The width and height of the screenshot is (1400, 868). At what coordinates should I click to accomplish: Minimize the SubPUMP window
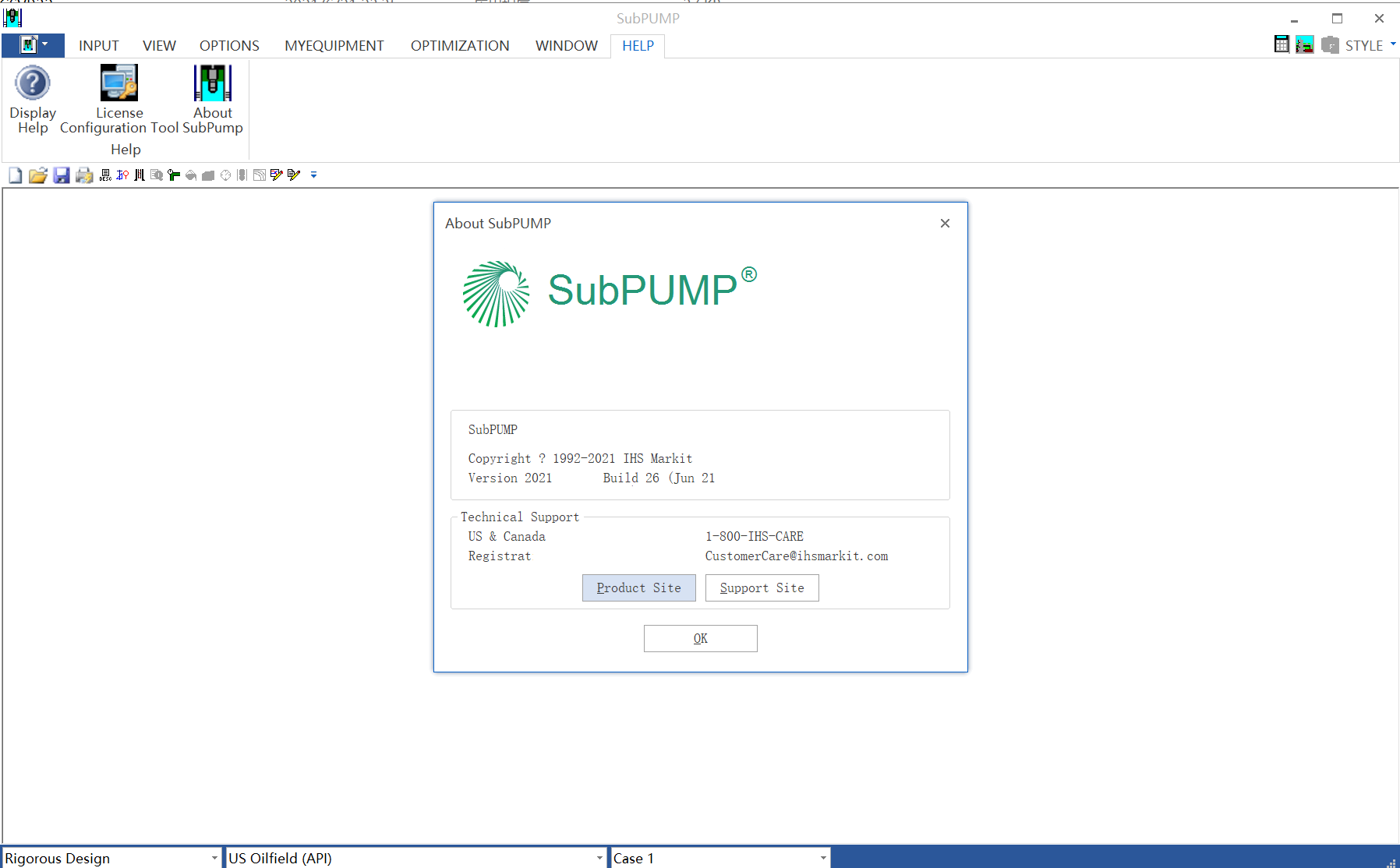[1294, 19]
